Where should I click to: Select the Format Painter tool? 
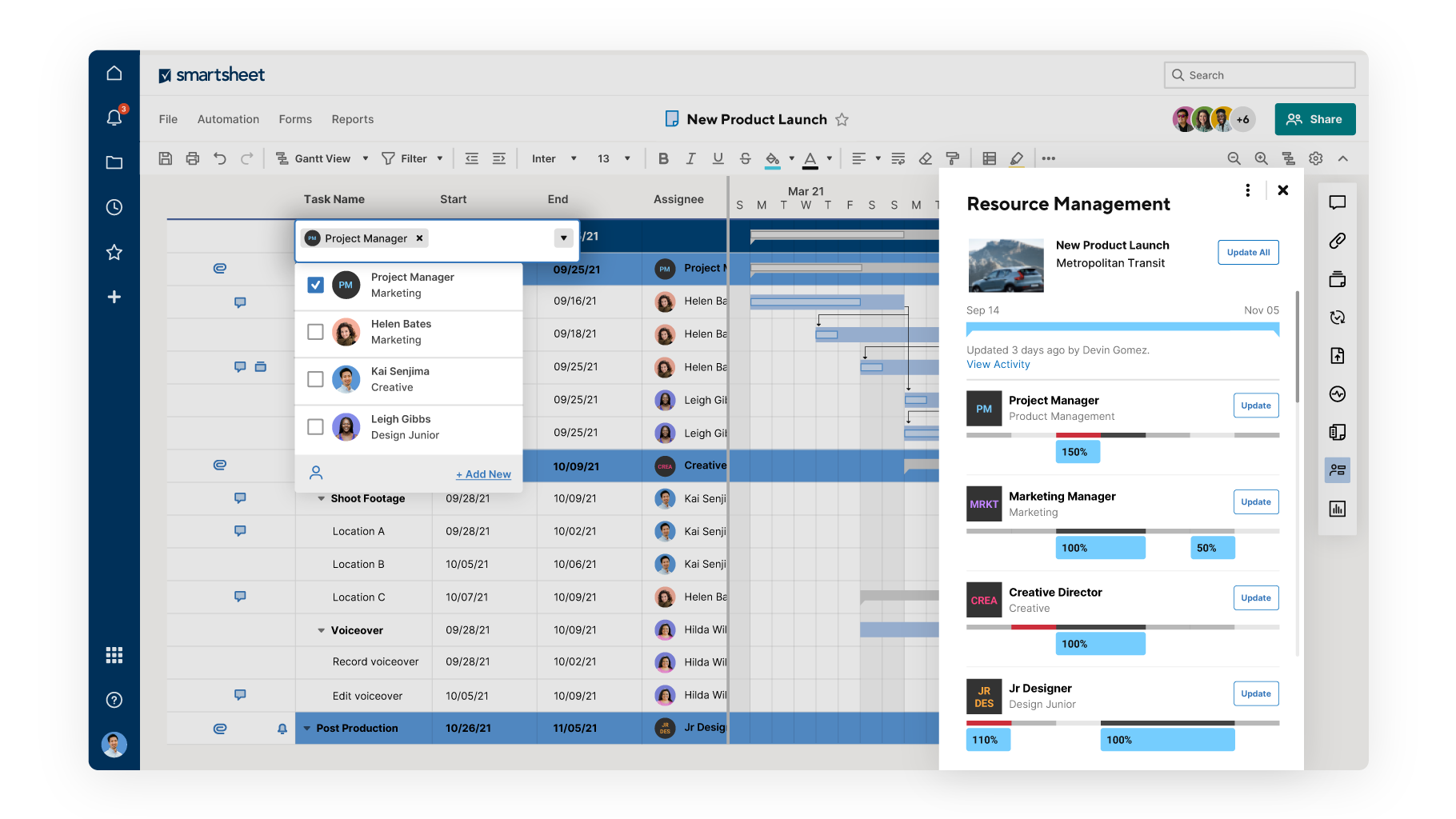click(x=952, y=158)
